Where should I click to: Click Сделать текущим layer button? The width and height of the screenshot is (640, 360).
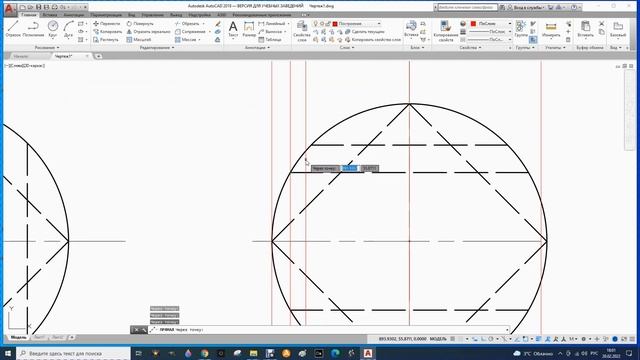[x=365, y=31]
